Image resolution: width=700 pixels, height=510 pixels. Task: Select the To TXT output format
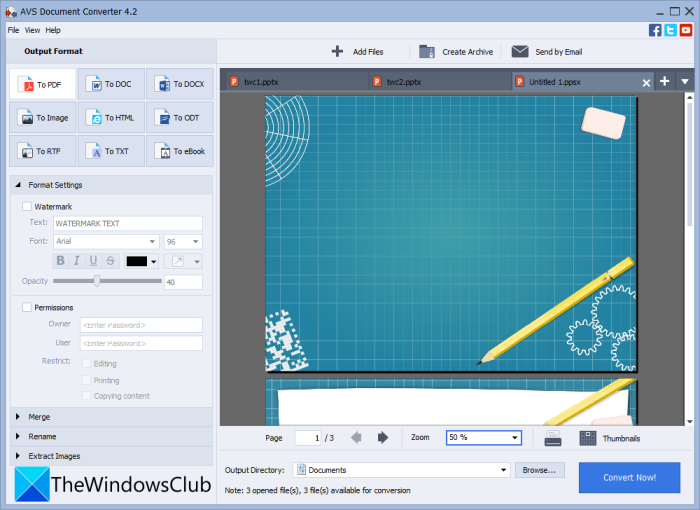point(111,151)
